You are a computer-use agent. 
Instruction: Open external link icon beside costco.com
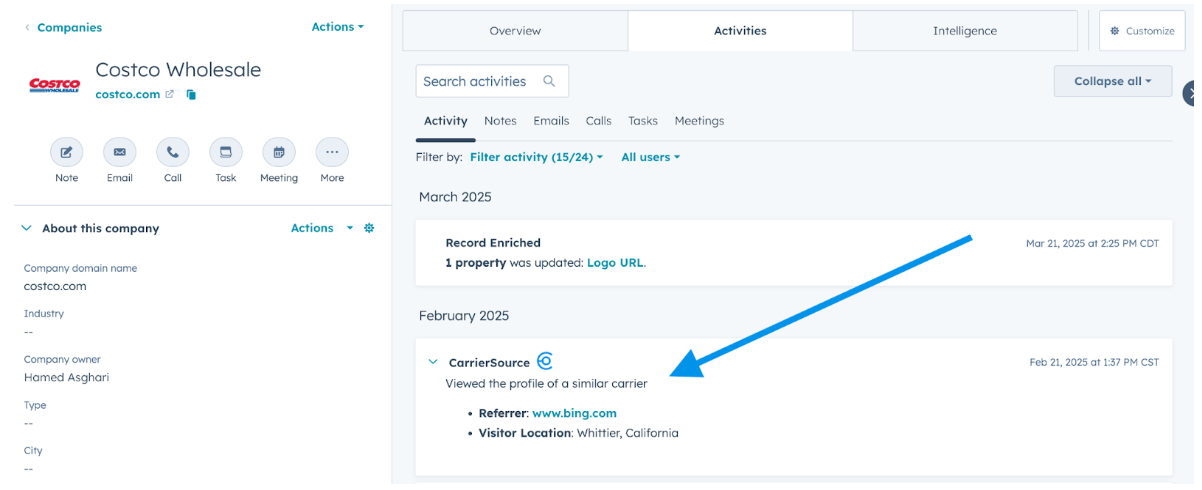[169, 94]
